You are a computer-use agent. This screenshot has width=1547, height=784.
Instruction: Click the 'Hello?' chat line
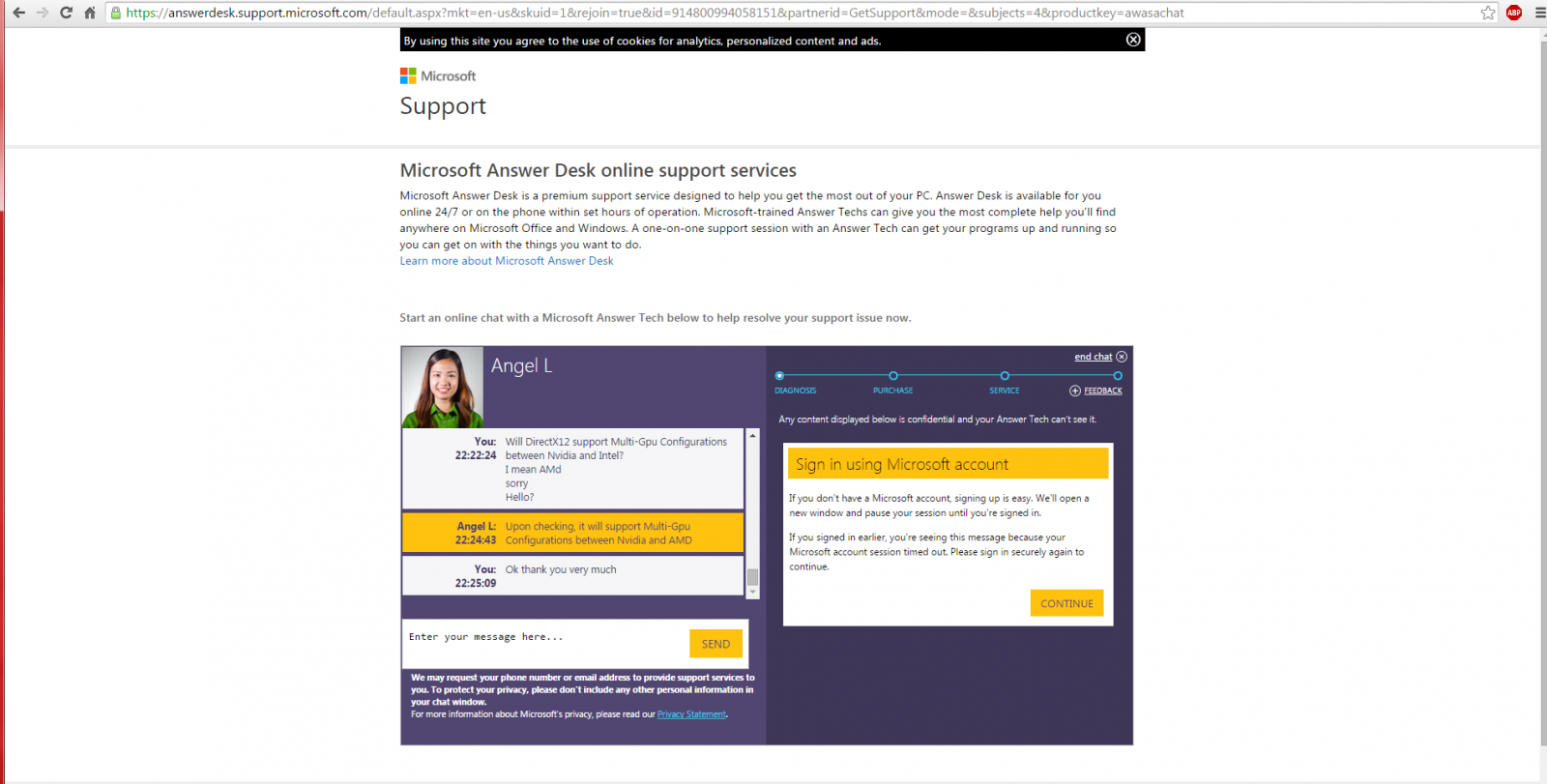(519, 497)
